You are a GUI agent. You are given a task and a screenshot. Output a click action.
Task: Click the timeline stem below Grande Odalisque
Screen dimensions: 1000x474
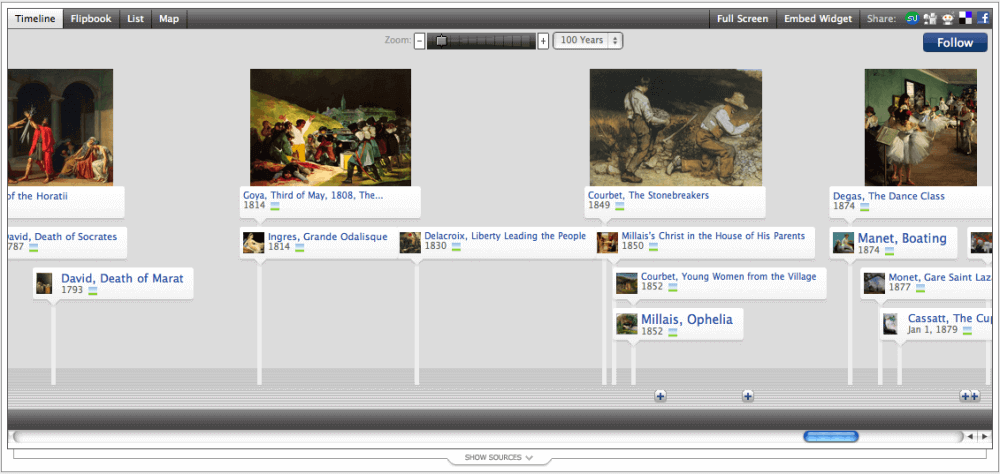(259, 324)
